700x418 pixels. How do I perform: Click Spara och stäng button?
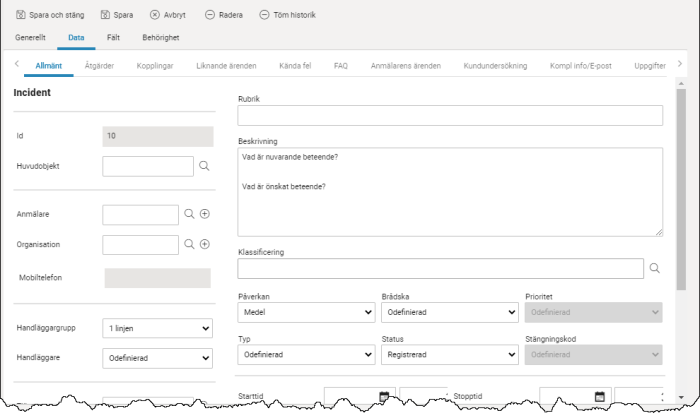pyautogui.click(x=56, y=15)
